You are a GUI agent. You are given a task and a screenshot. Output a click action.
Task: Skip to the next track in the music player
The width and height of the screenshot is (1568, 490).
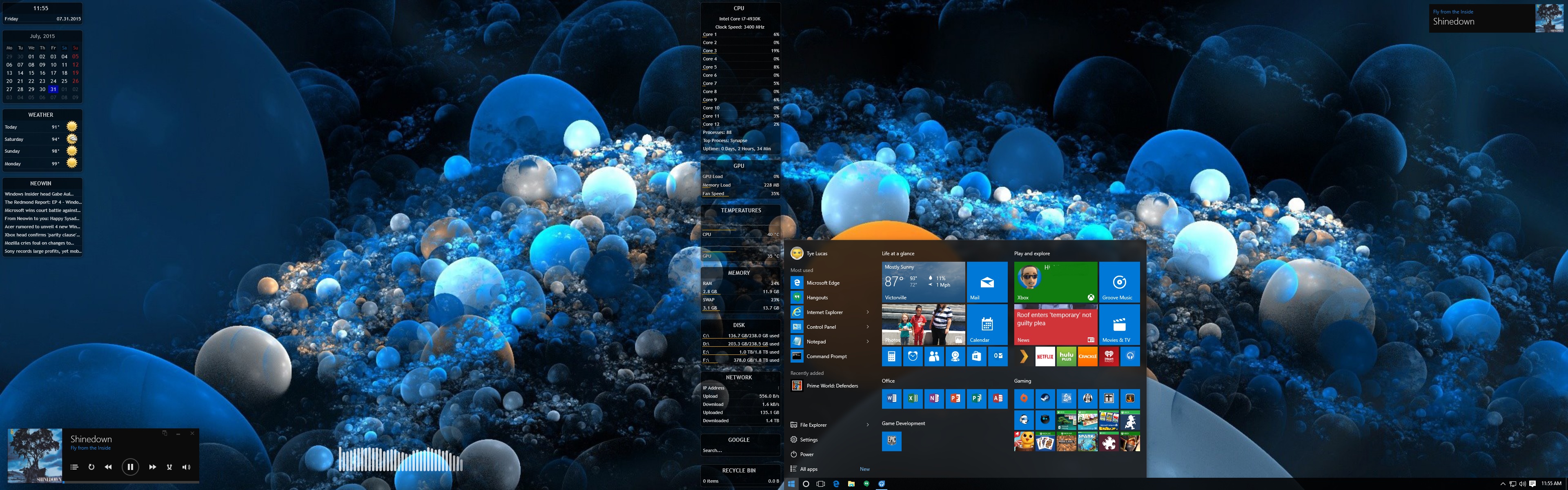click(152, 467)
